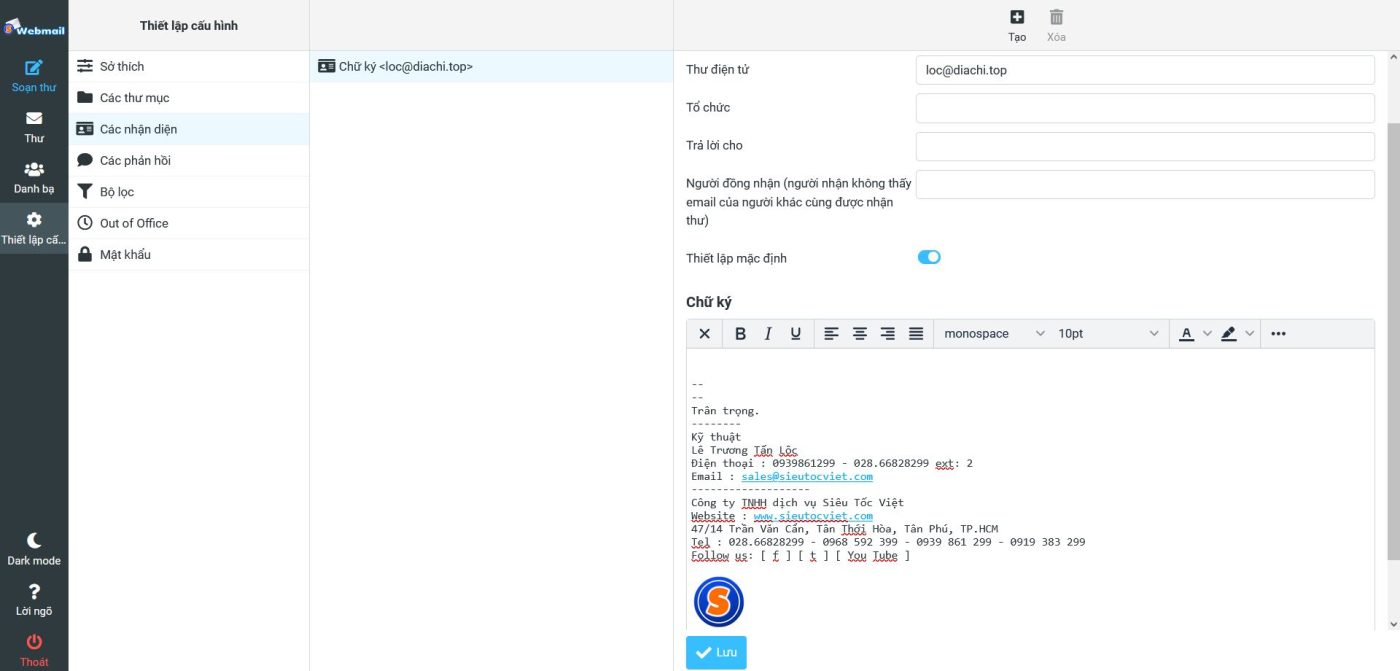
Task: Click the Tổ chức organization field
Action: pyautogui.click(x=1145, y=108)
